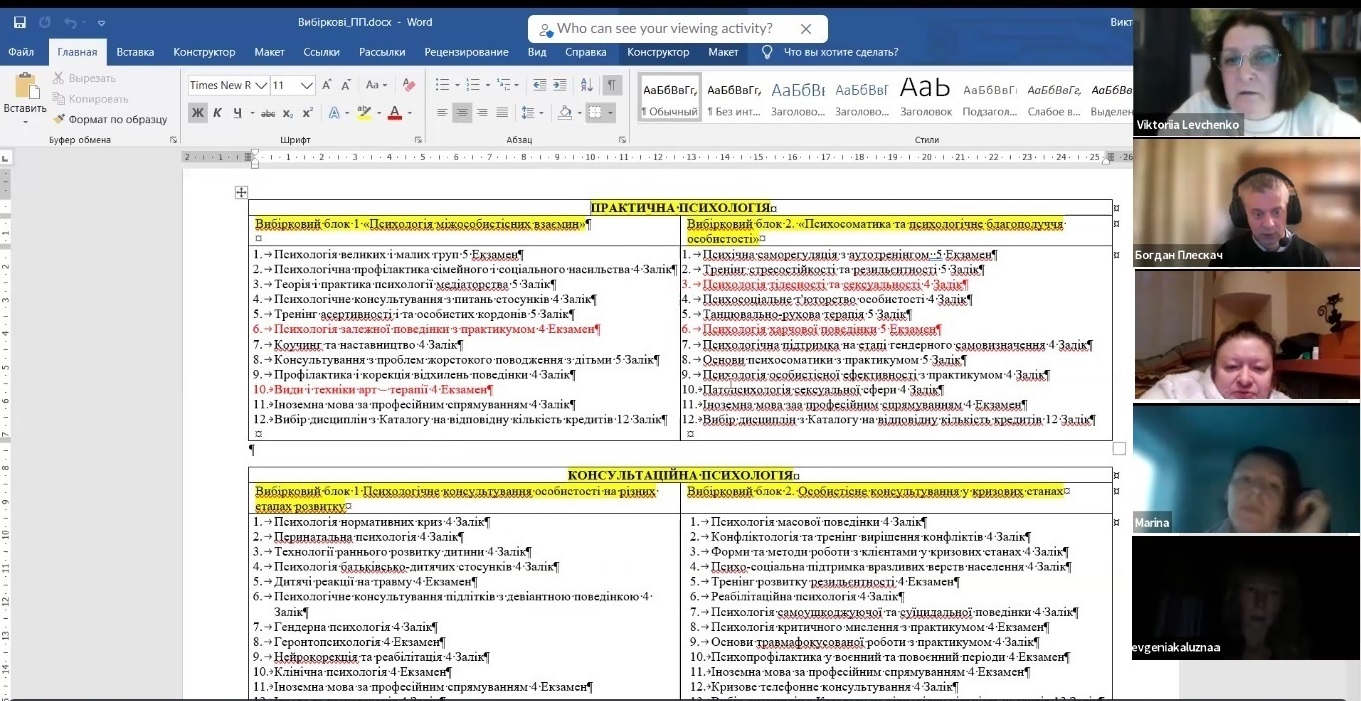Image resolution: width=1361 pixels, height=701 pixels.
Task: Select the table using the move handle
Action: [241, 192]
